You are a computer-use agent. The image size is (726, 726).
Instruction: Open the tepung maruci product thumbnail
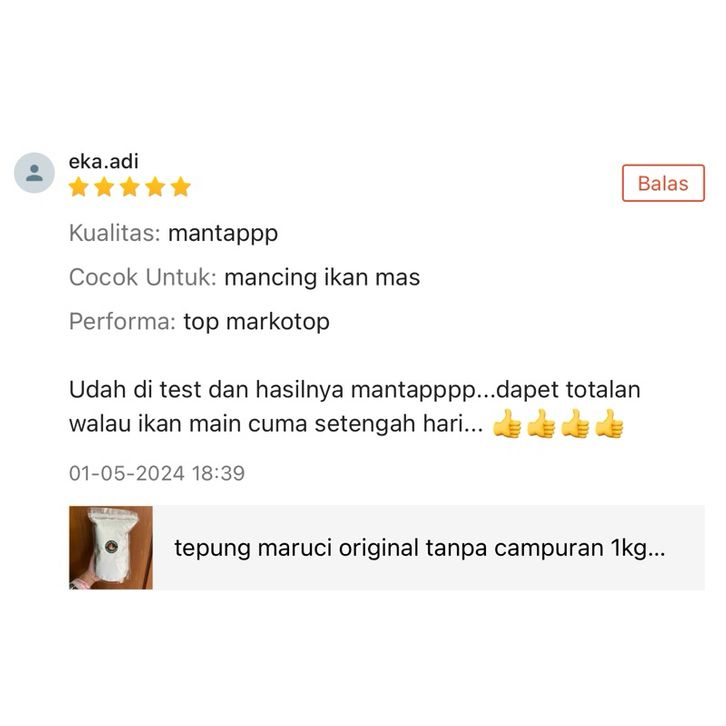(x=111, y=547)
